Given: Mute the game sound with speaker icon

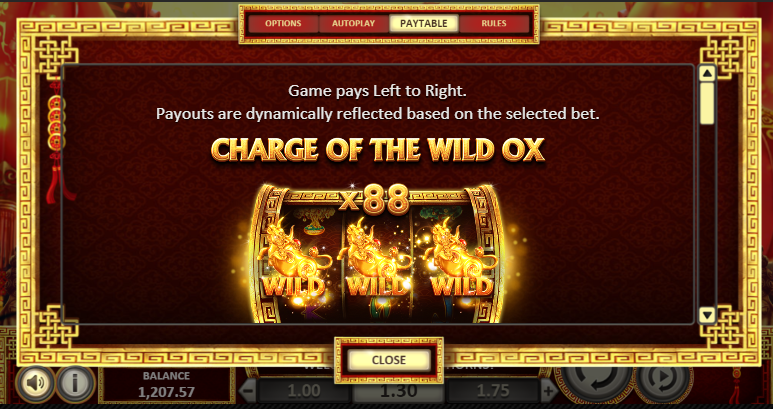Looking at the screenshot, I should 35,383.
